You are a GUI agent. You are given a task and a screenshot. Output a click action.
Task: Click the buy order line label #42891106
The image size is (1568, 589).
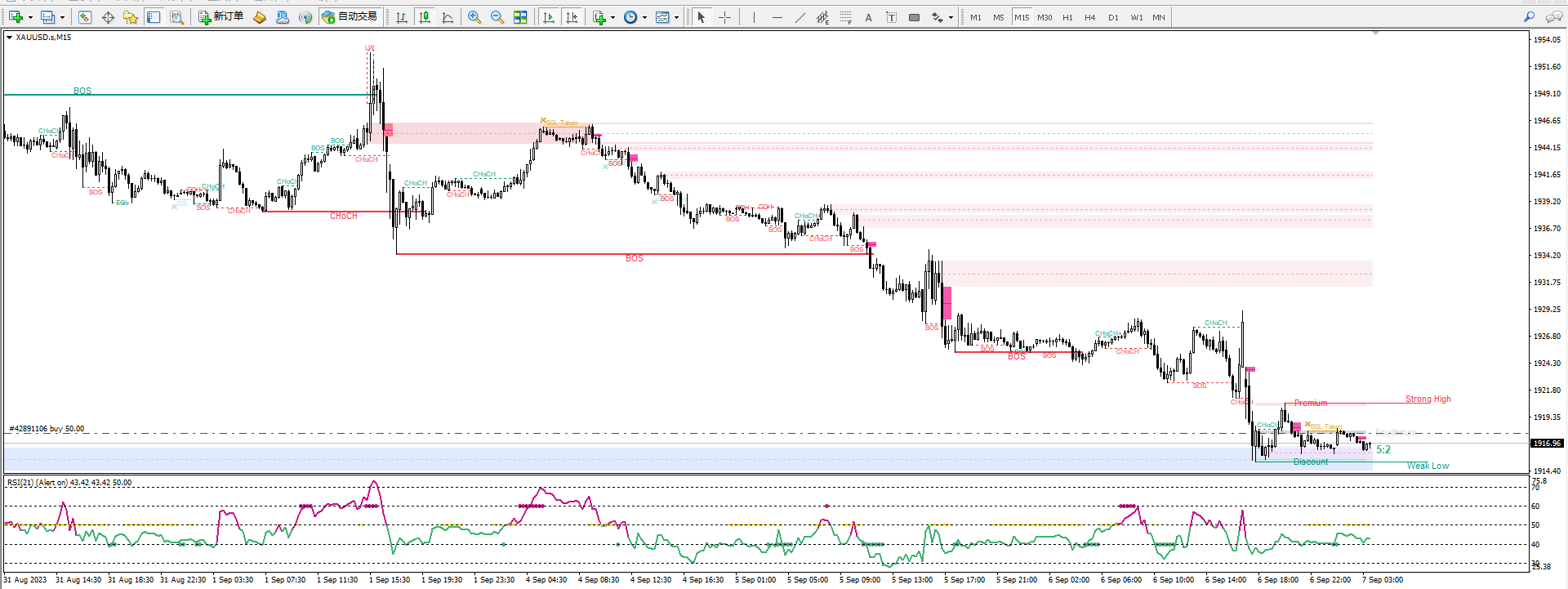(x=47, y=429)
